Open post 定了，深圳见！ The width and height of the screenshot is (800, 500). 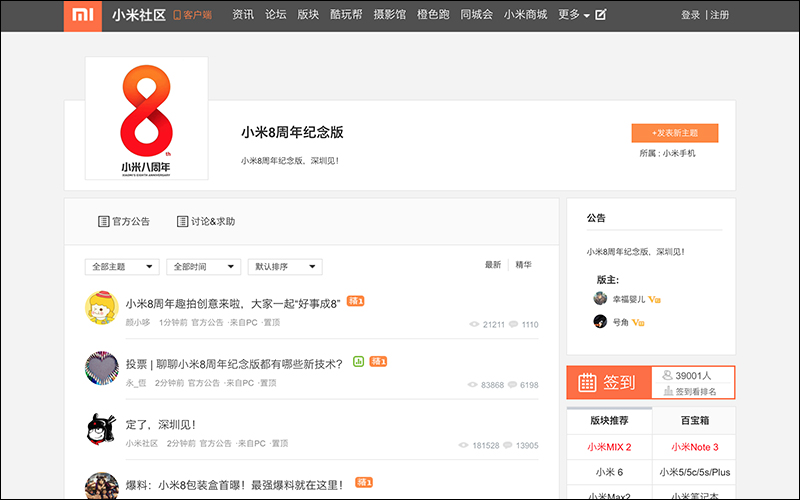161,424
